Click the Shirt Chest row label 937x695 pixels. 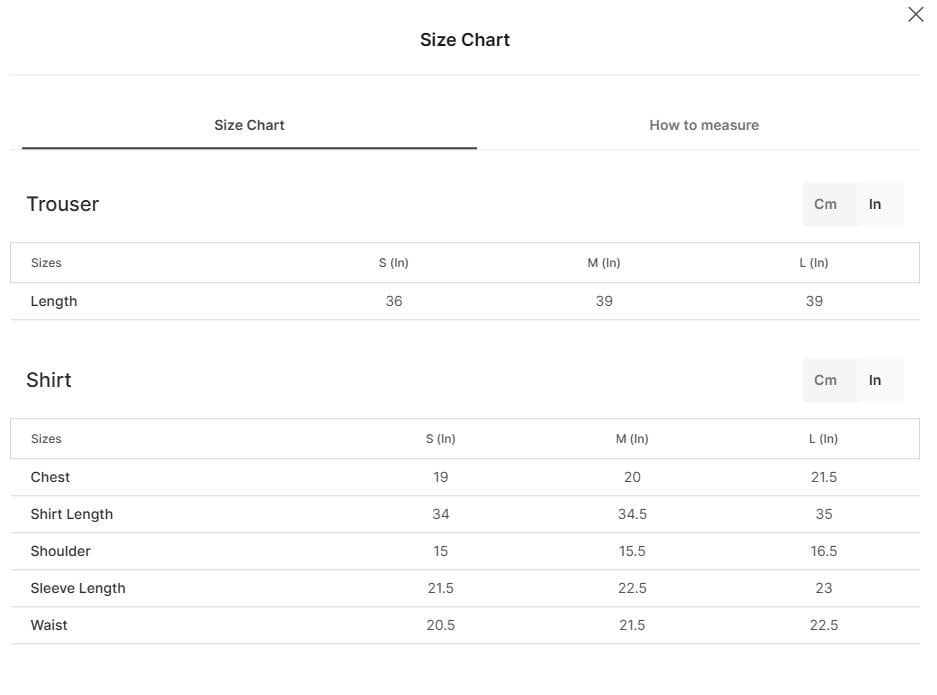(50, 477)
